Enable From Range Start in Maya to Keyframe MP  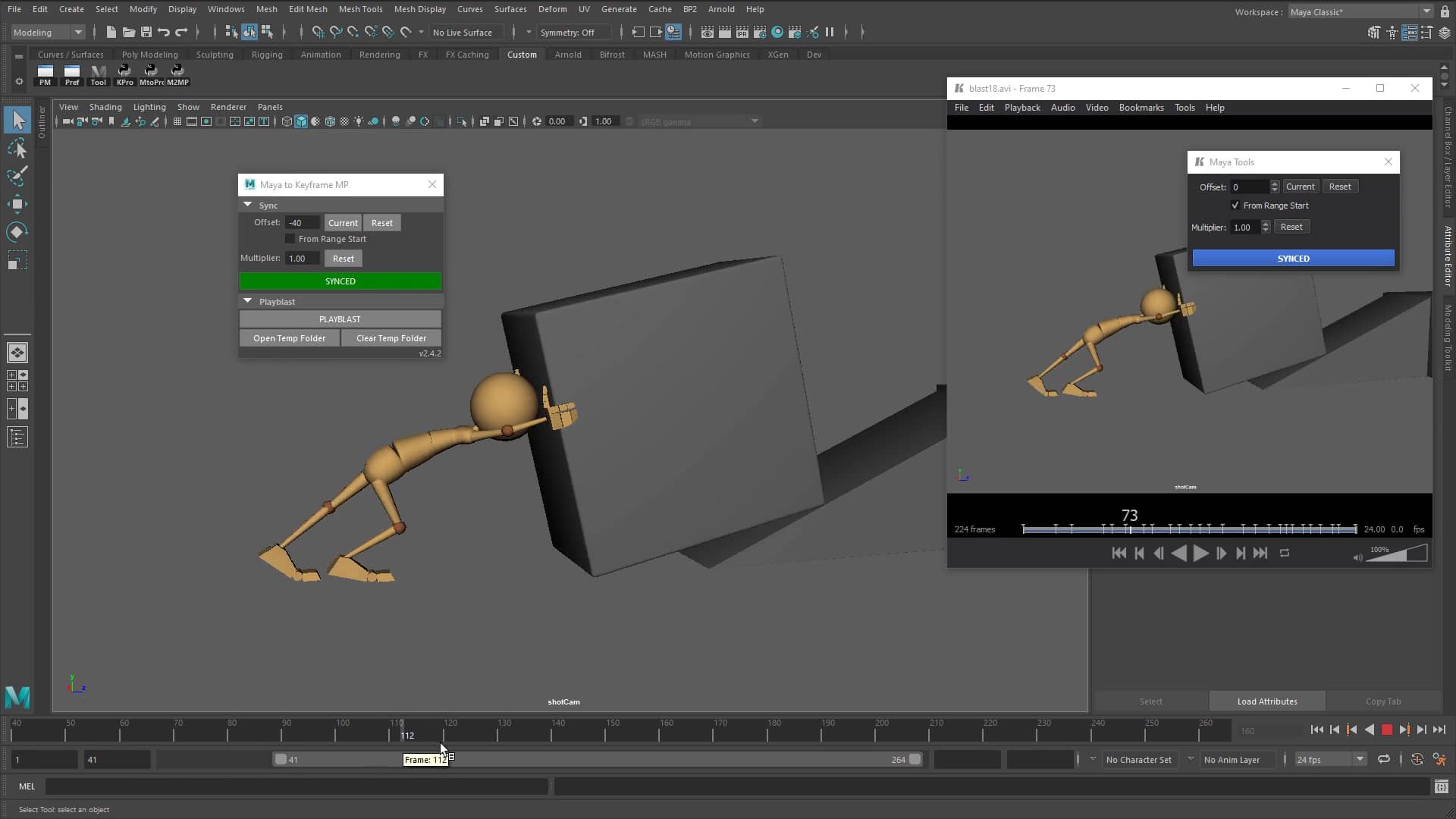click(x=290, y=239)
